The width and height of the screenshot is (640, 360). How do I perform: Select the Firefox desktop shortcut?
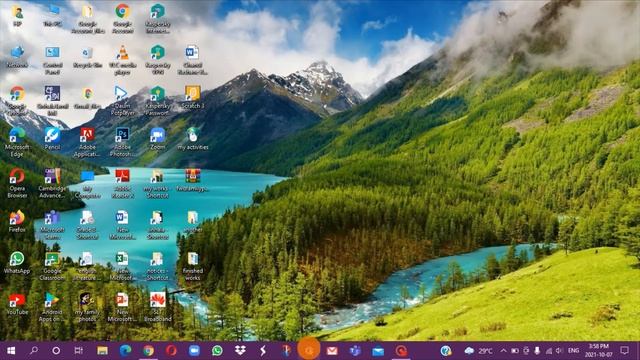pos(17,221)
